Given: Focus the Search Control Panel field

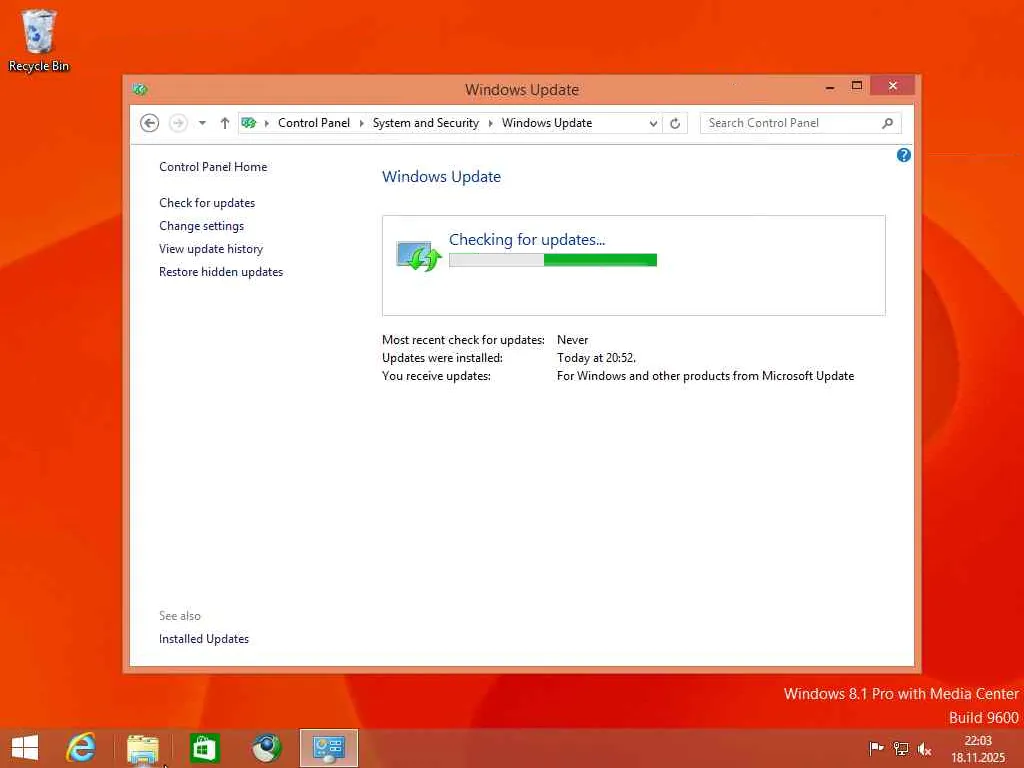Looking at the screenshot, I should click(x=800, y=123).
